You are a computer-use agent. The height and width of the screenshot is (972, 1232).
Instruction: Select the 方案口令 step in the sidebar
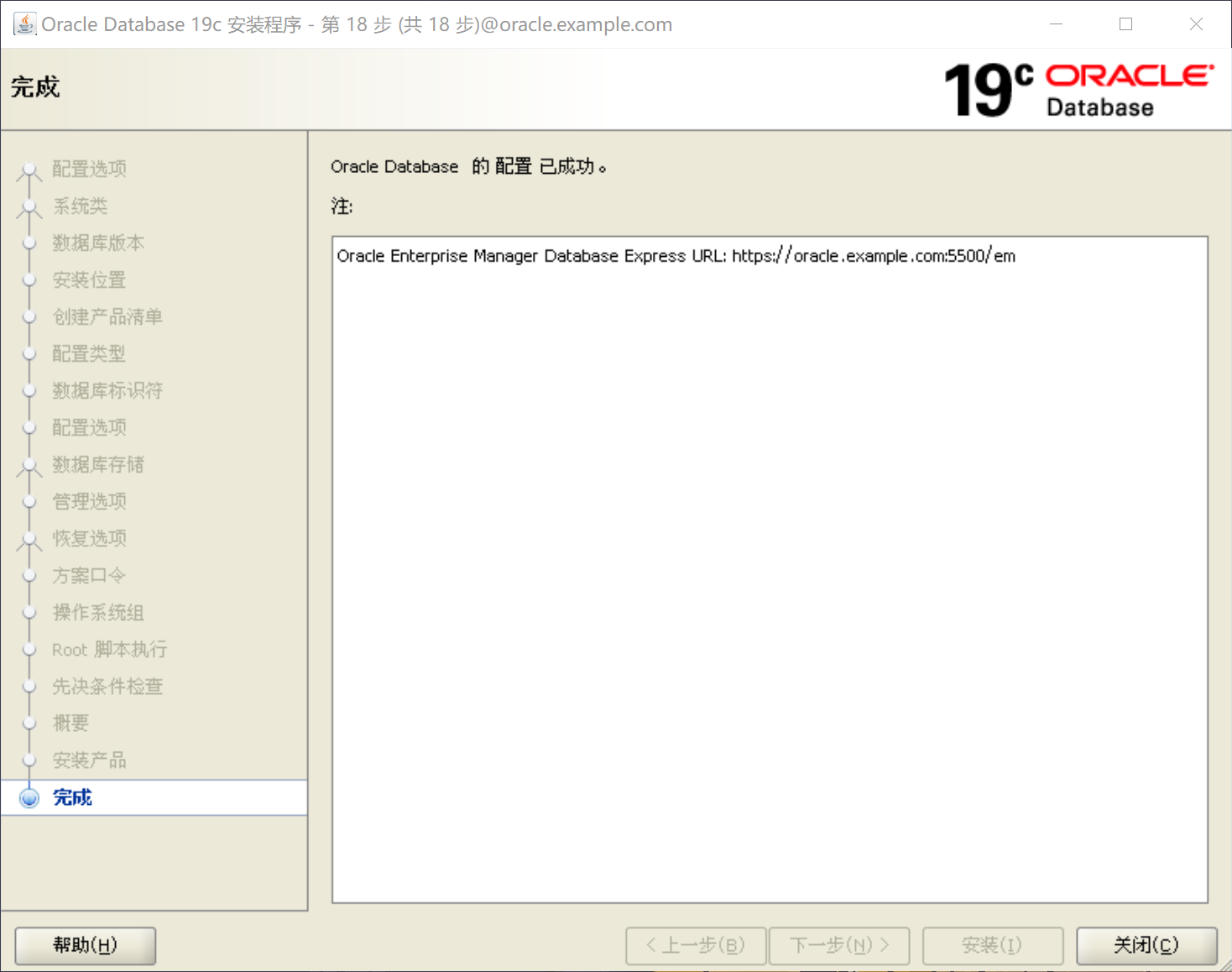coord(89,575)
